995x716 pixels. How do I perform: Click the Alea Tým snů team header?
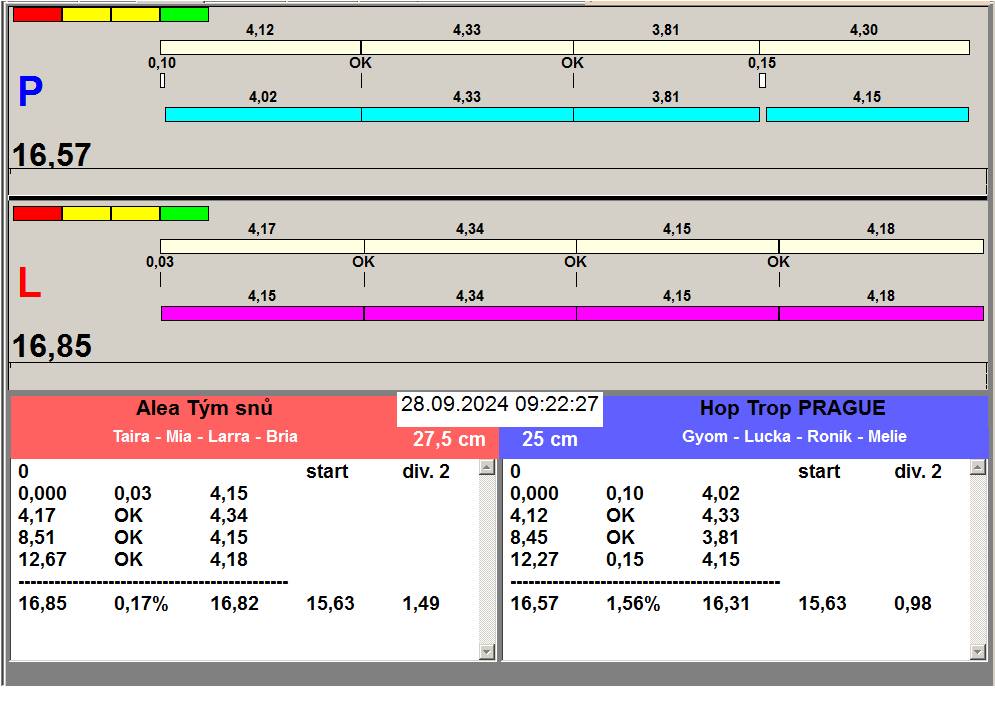point(204,408)
